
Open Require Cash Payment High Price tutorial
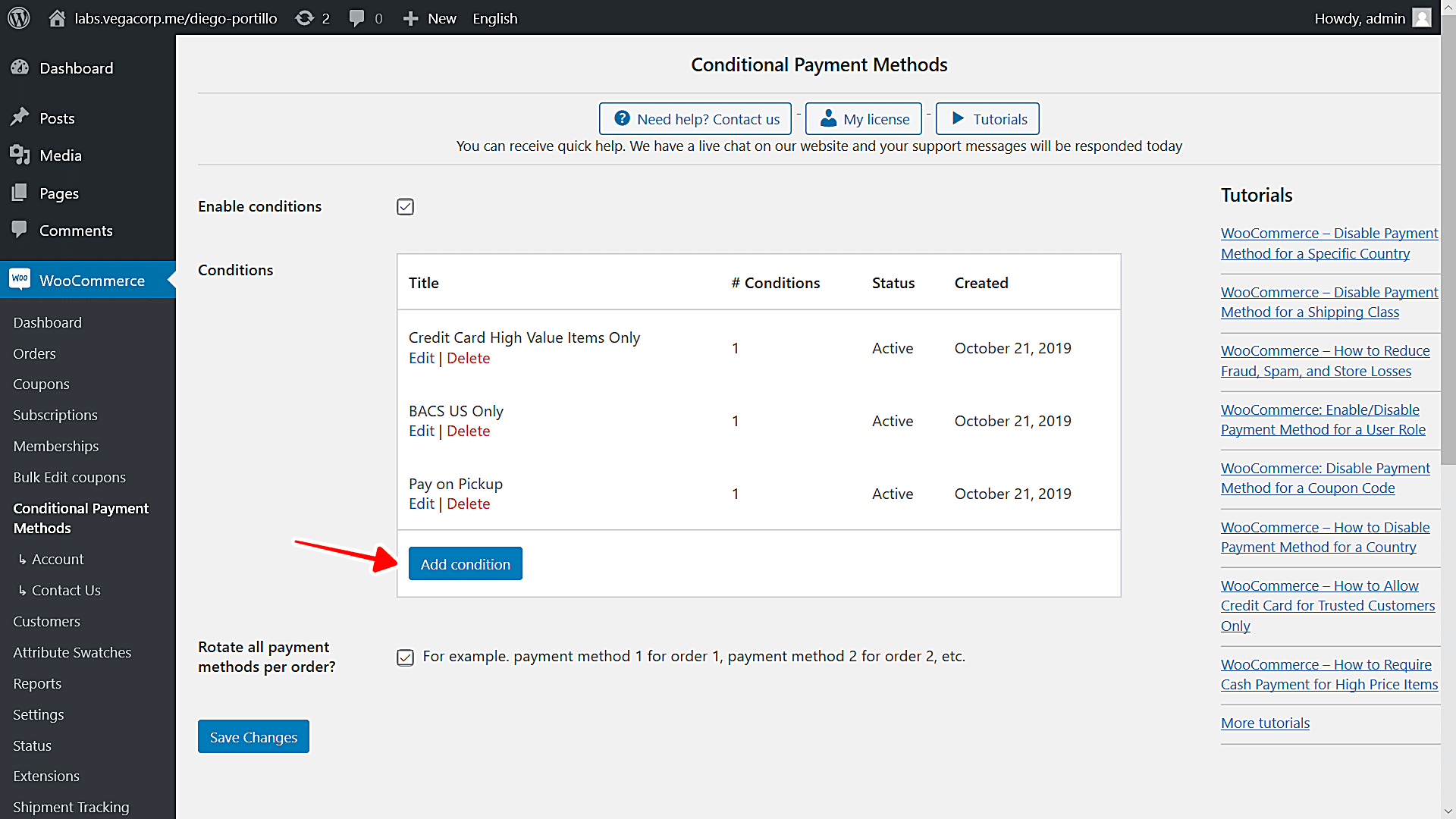tap(1329, 674)
